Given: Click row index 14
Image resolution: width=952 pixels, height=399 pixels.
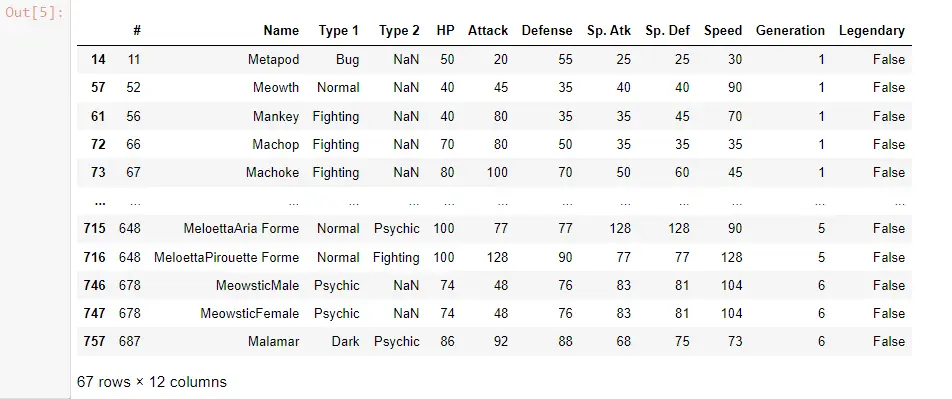Looking at the screenshot, I should point(98,60).
